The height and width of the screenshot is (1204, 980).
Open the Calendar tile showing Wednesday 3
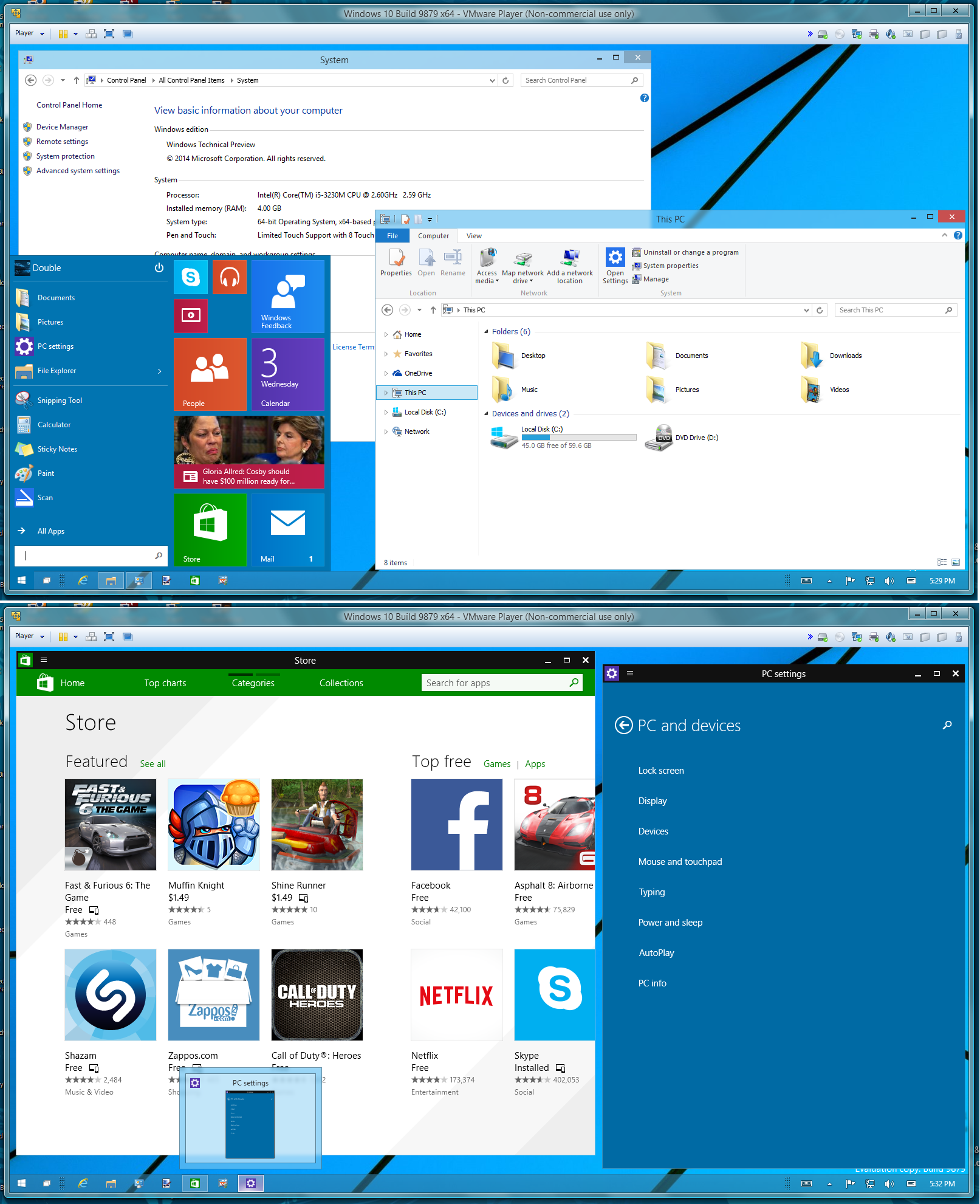tap(288, 374)
